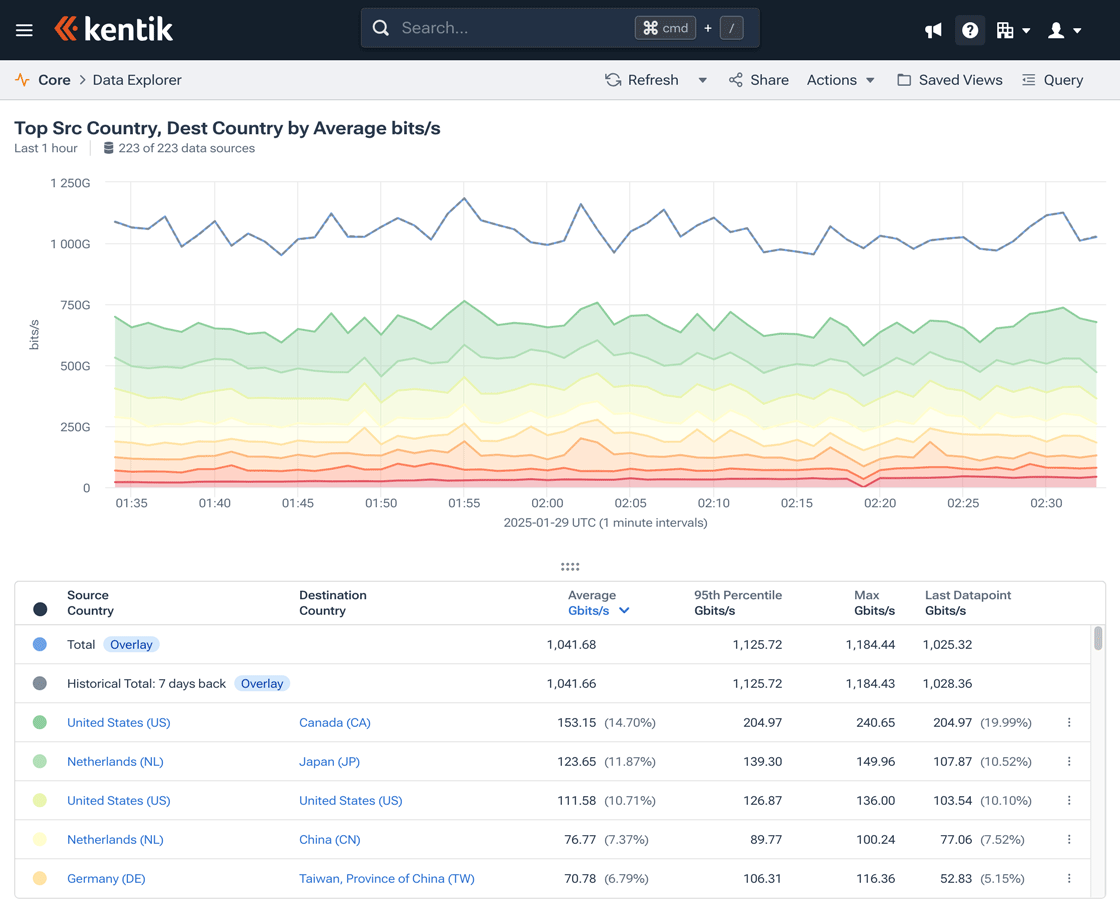This screenshot has height=912, width=1120.
Task: Click the Saved Views folder icon
Action: [903, 79]
